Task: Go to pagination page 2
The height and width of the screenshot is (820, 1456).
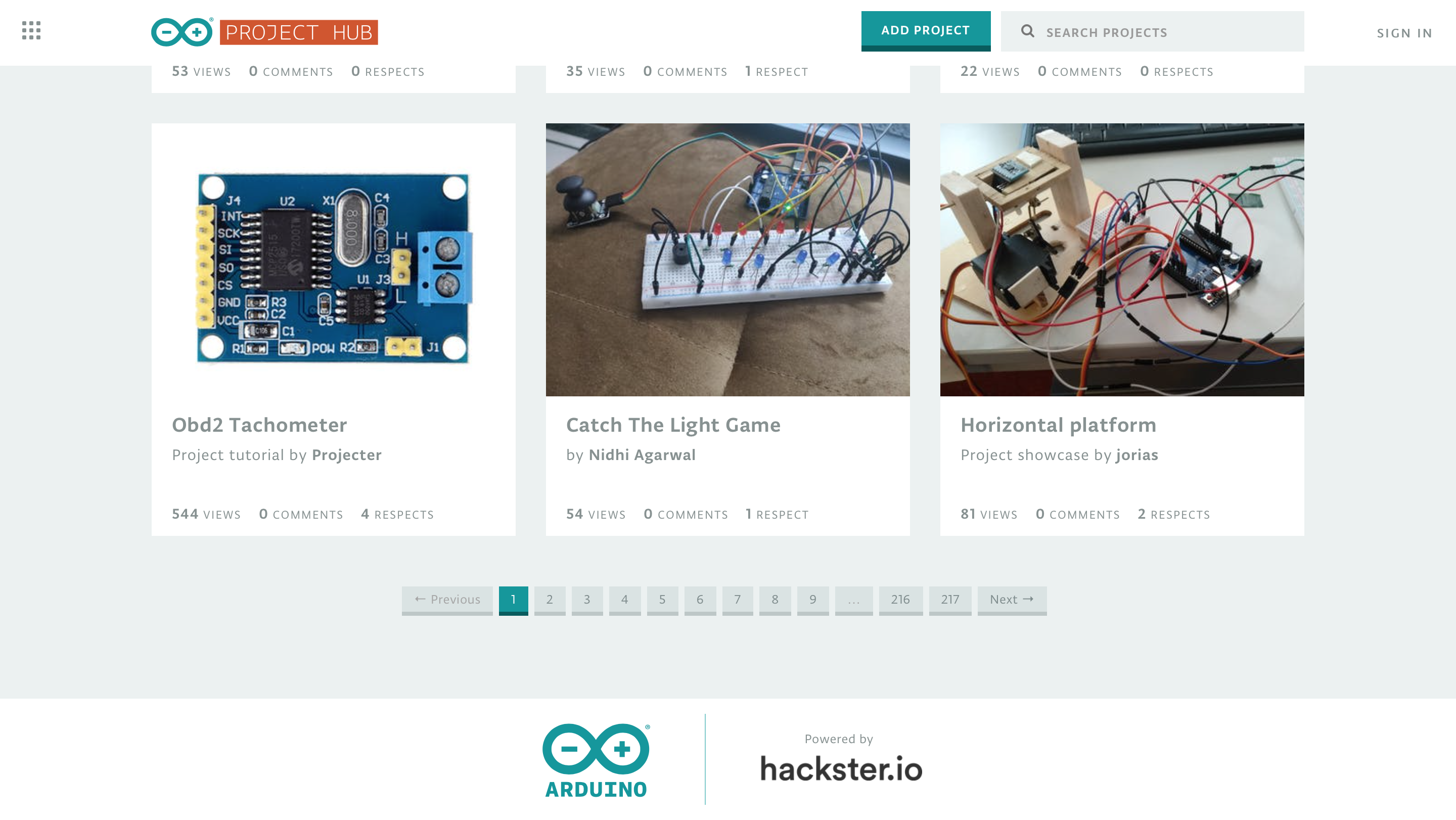Action: tap(550, 600)
